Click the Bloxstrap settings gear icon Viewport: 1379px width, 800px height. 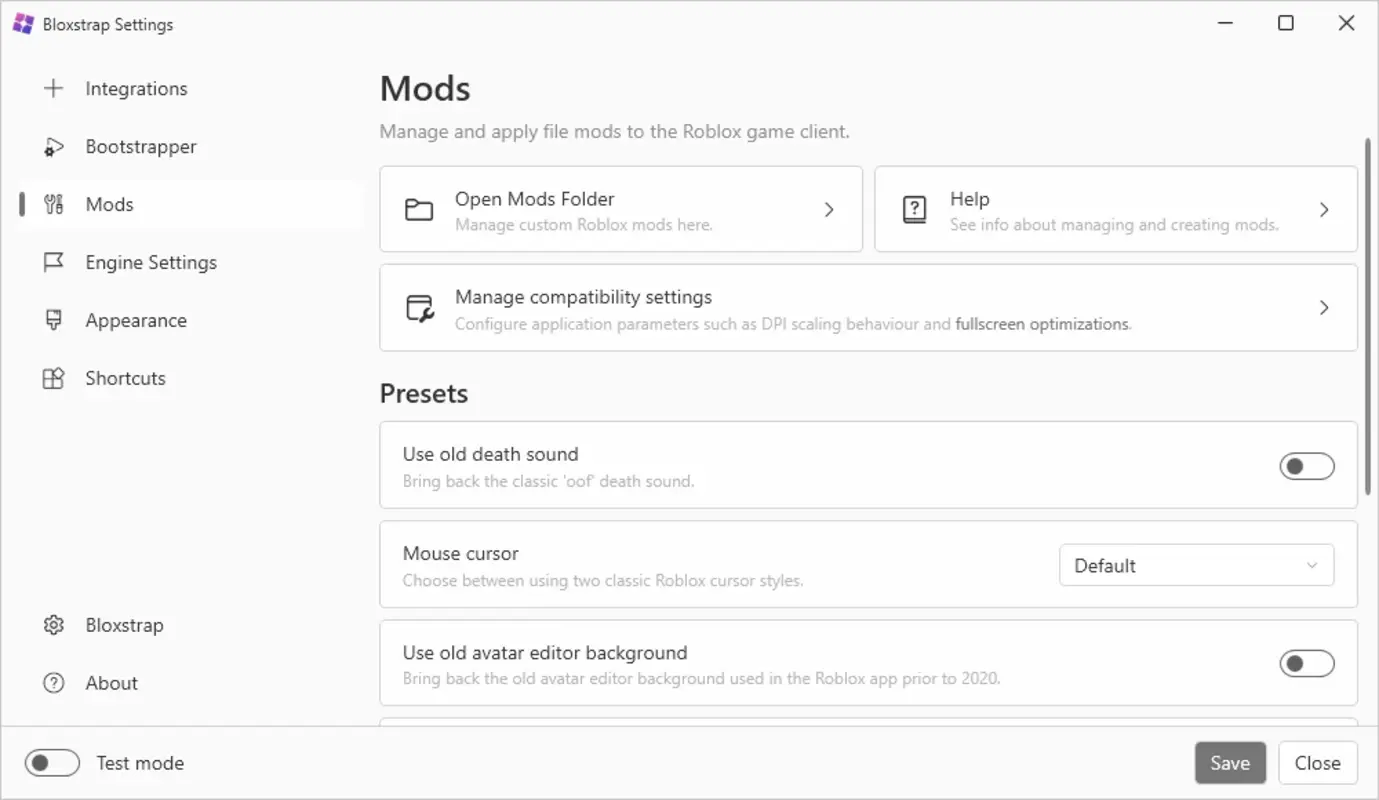[x=54, y=625]
